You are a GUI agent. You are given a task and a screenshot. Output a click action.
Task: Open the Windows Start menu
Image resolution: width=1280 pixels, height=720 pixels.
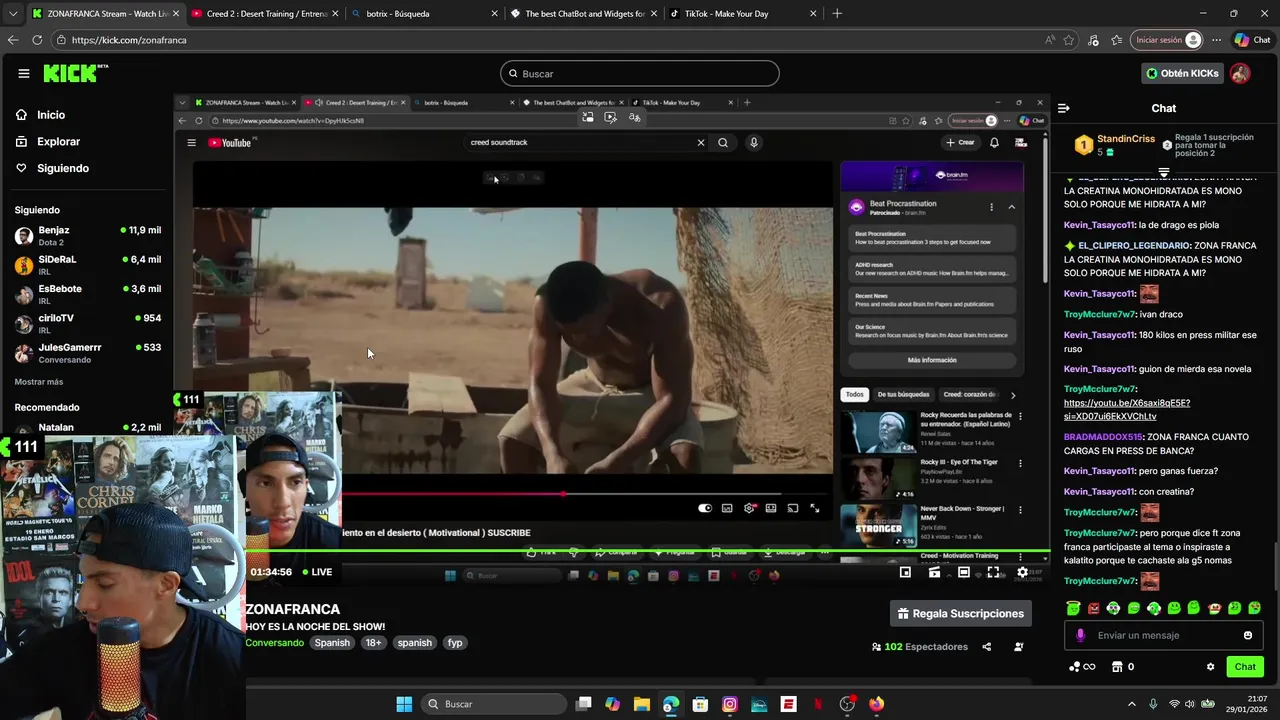coord(404,704)
